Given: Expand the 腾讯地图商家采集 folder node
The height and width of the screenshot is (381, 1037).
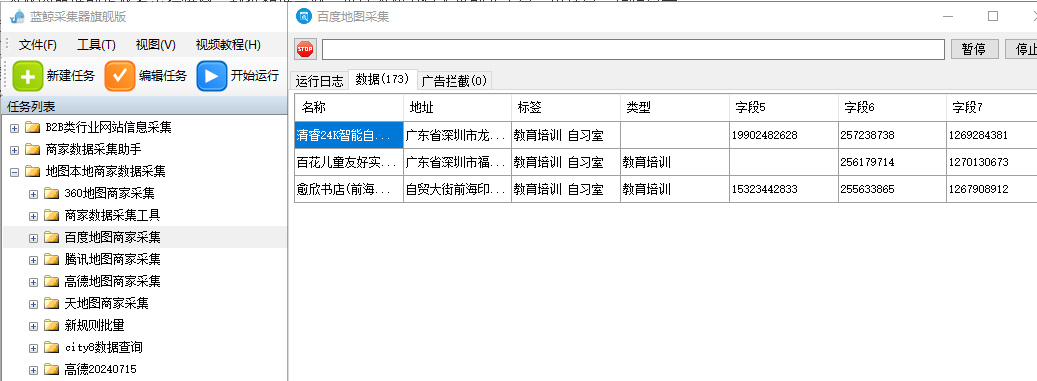Looking at the screenshot, I should (x=34, y=259).
